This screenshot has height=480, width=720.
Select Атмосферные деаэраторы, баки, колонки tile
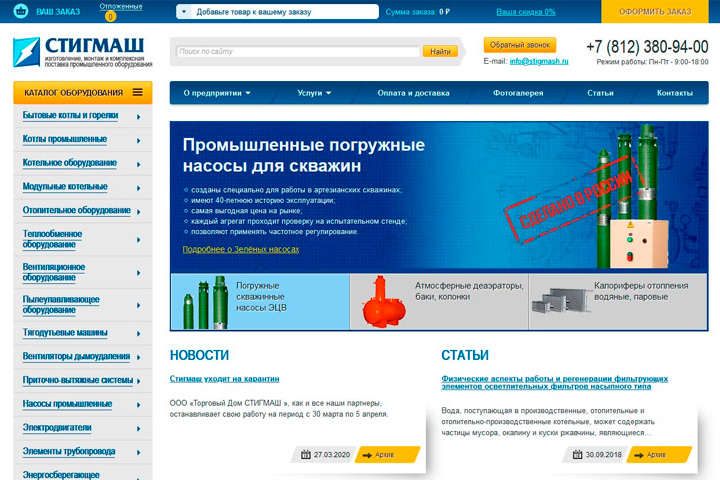coord(439,302)
